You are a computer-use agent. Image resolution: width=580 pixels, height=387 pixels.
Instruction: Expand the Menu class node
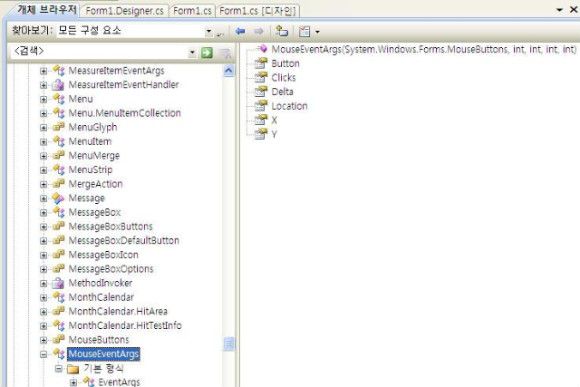pos(43,99)
